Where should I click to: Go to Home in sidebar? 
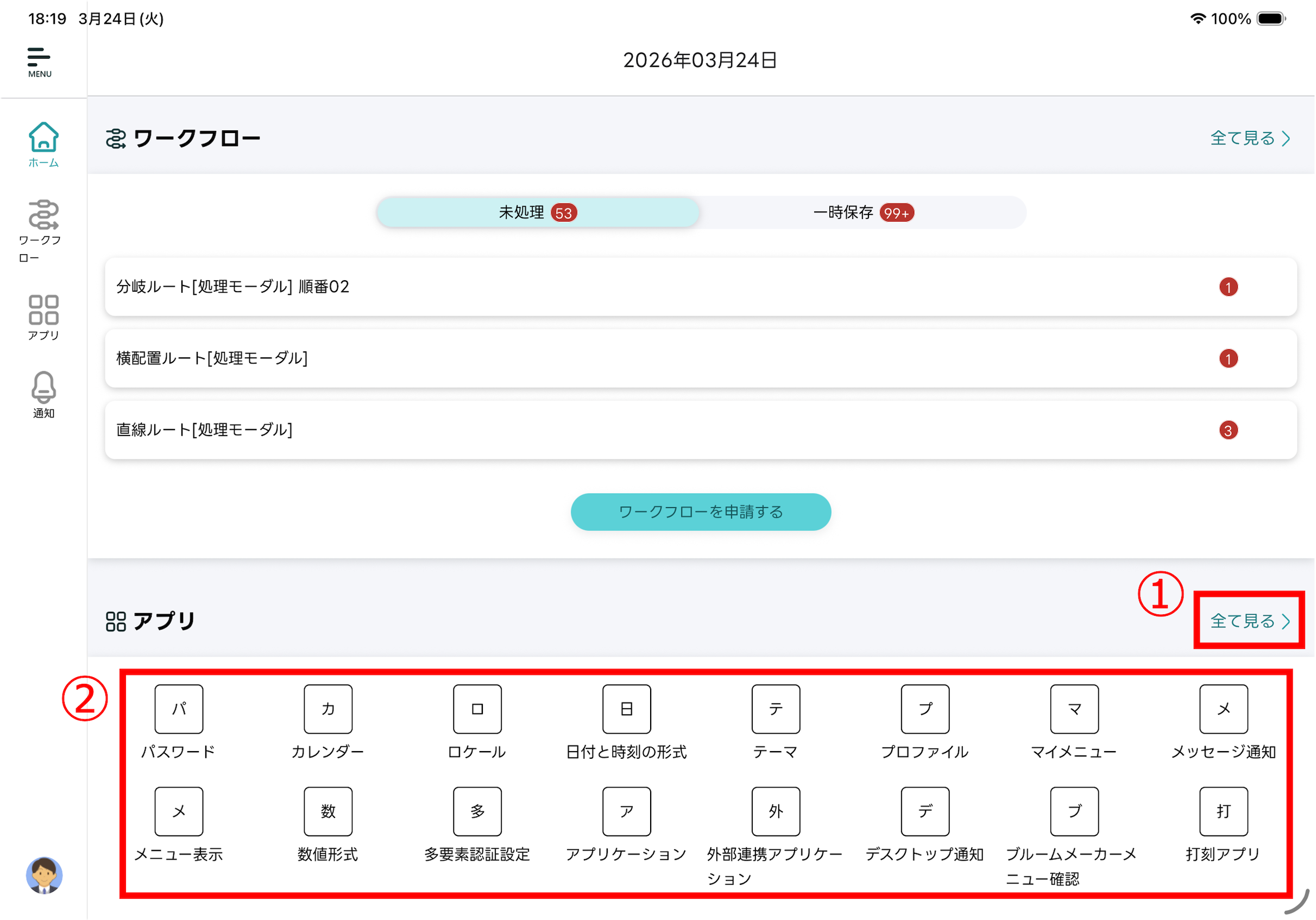pos(43,144)
